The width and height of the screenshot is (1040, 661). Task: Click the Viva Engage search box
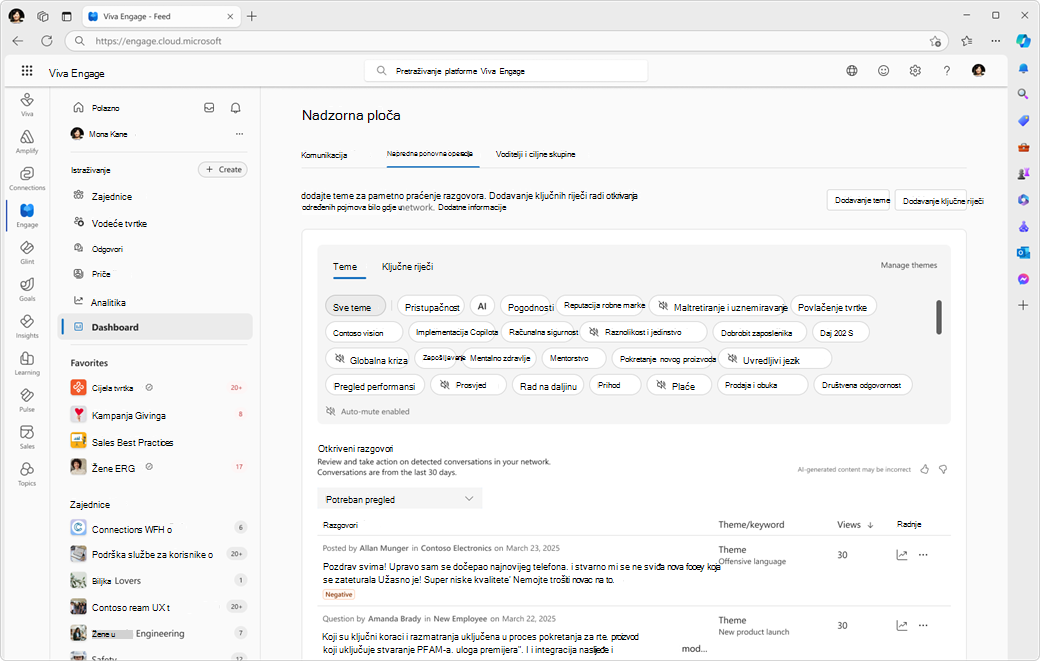[505, 71]
